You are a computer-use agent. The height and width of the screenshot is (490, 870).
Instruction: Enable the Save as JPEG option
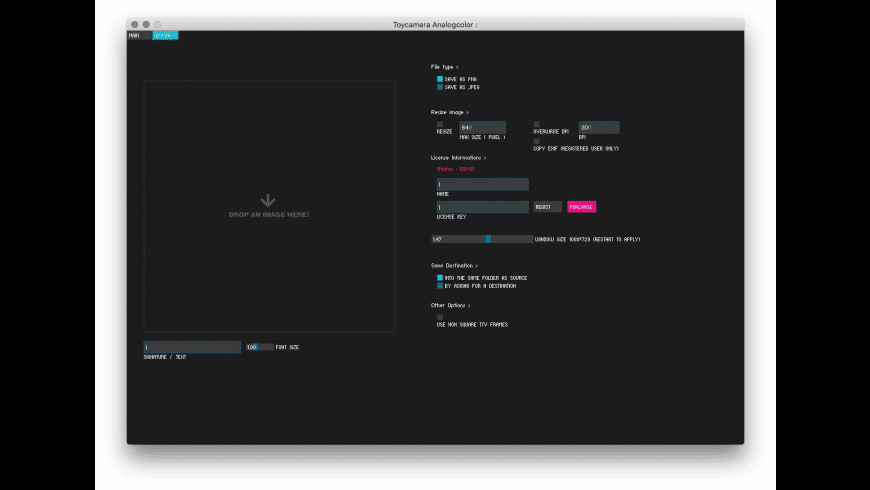click(440, 87)
